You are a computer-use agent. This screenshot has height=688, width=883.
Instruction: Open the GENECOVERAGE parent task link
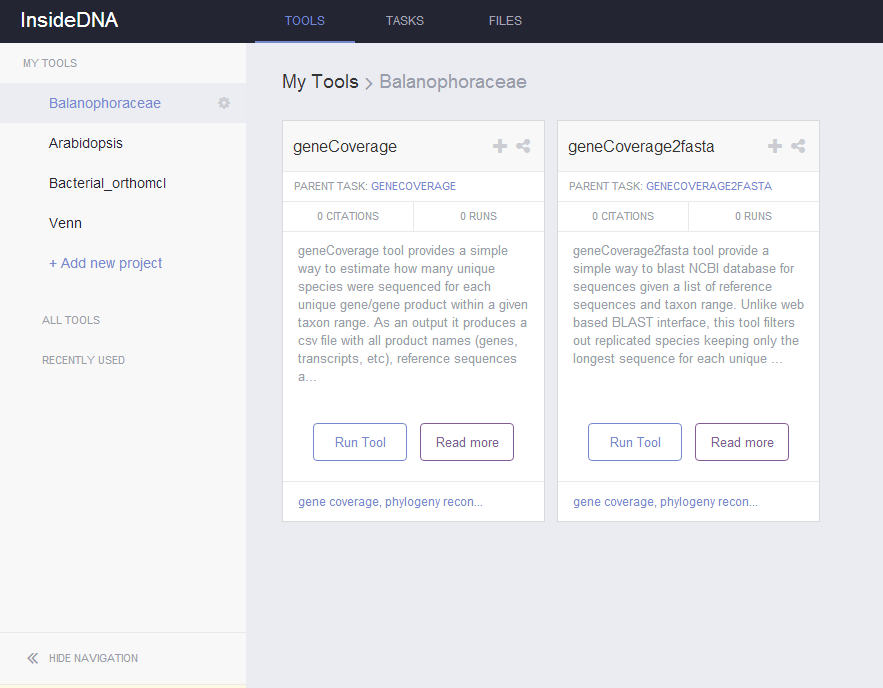click(x=413, y=186)
